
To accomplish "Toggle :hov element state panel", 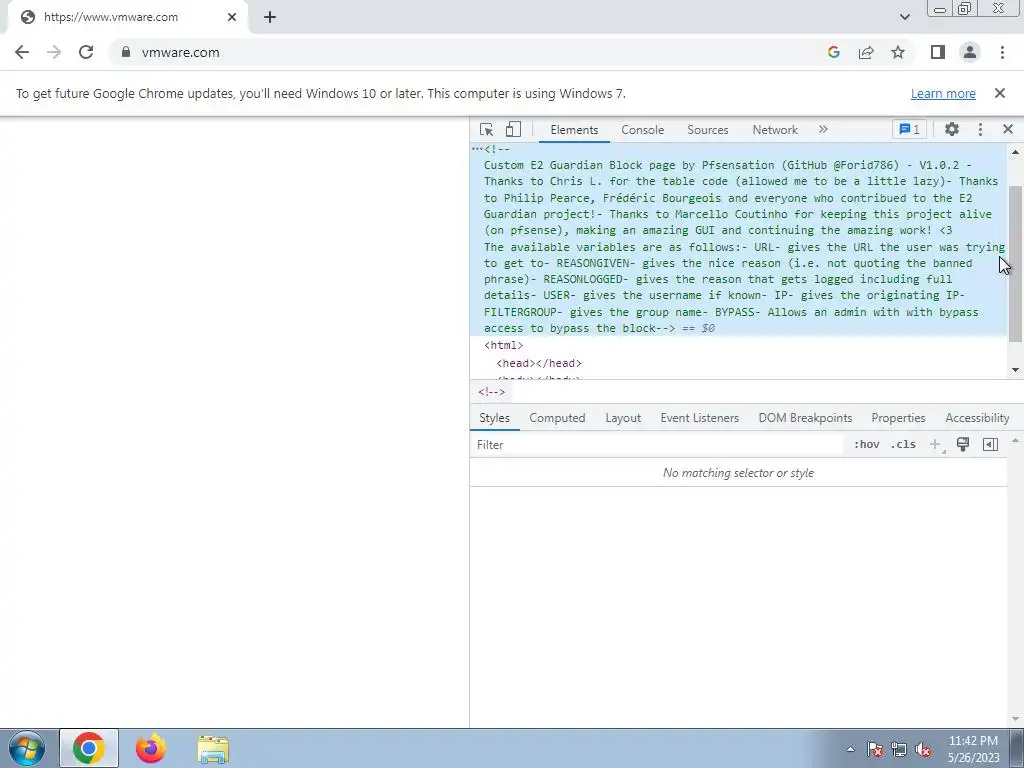I will click(866, 445).
